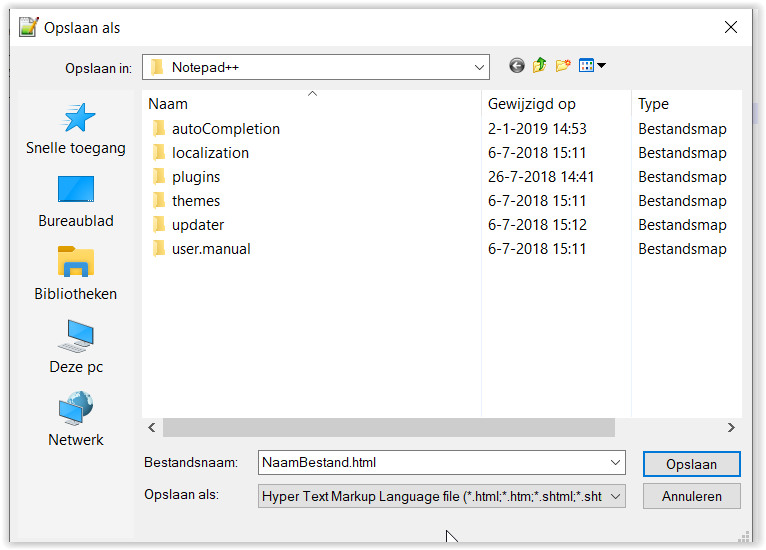
Task: Open Netwerk location
Action: (x=76, y=420)
